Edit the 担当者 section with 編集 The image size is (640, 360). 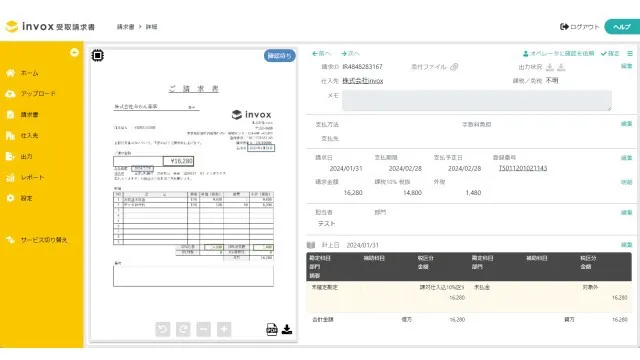(627, 212)
